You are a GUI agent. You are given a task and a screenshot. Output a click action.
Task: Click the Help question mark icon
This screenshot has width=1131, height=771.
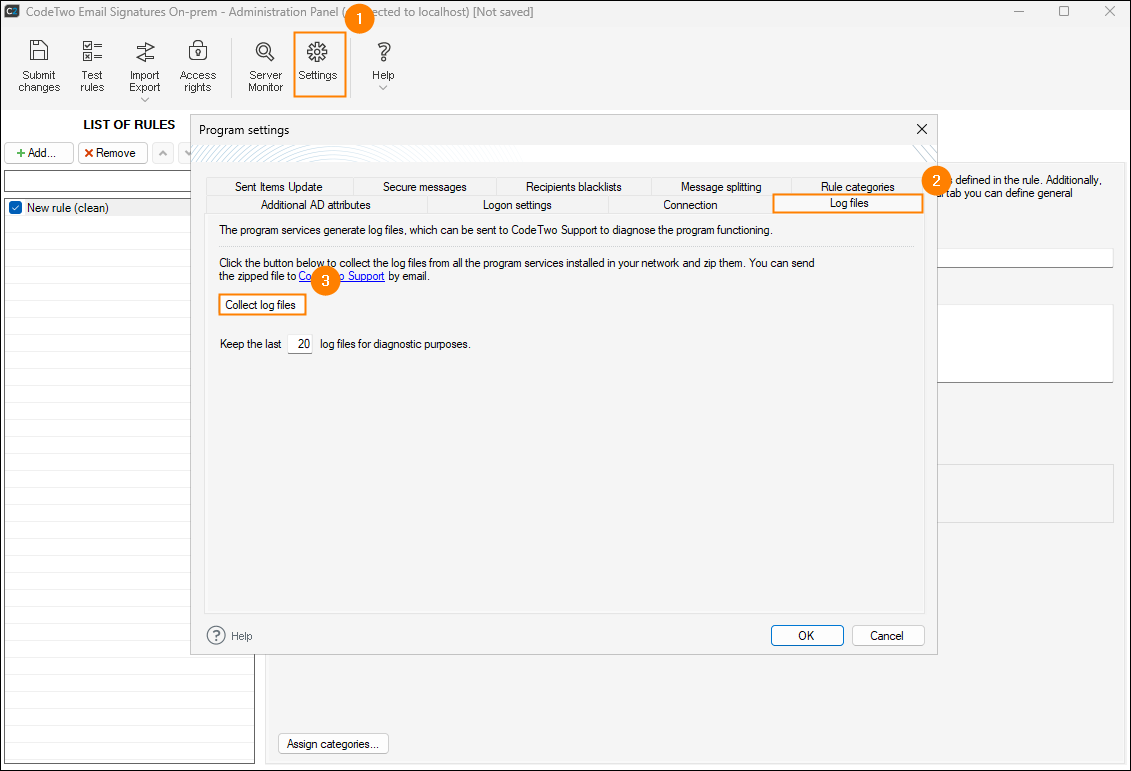pyautogui.click(x=383, y=52)
